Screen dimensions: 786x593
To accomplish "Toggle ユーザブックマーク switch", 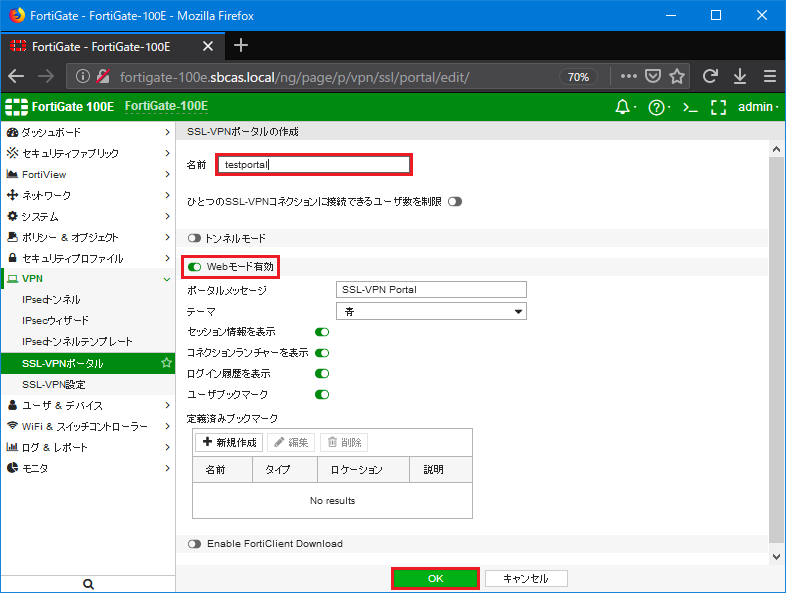I will tap(322, 394).
